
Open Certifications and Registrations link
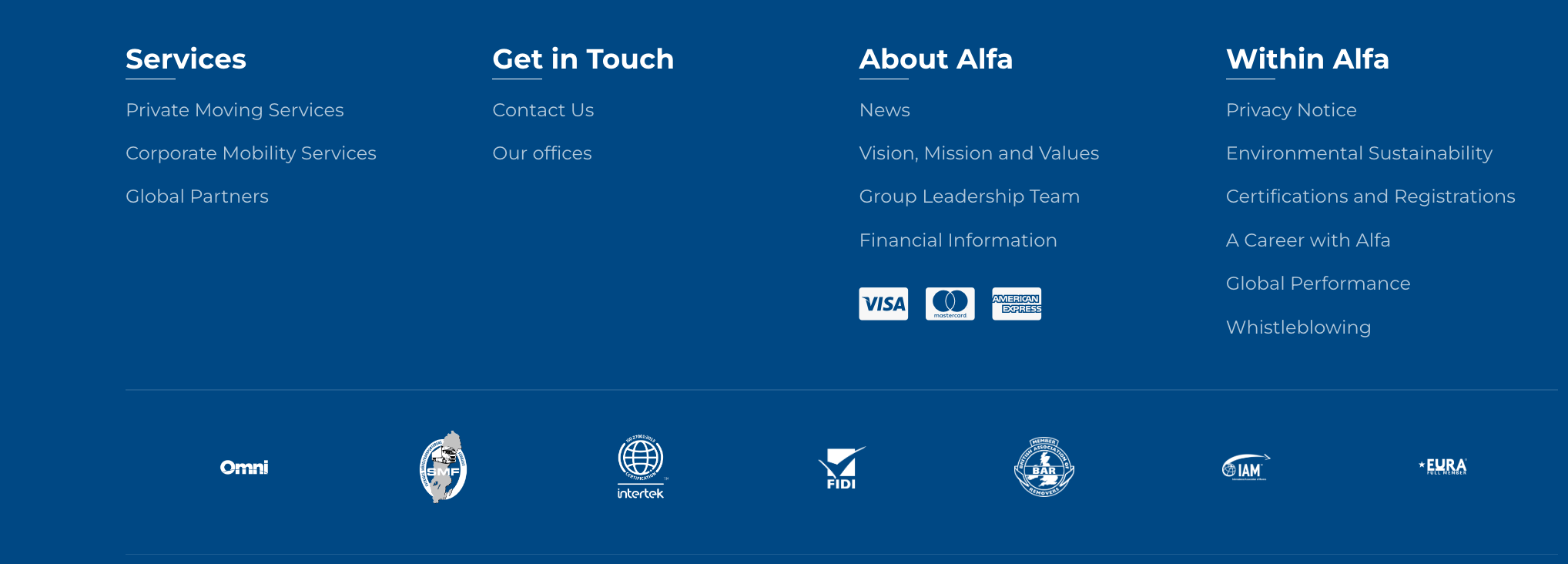coord(1370,196)
